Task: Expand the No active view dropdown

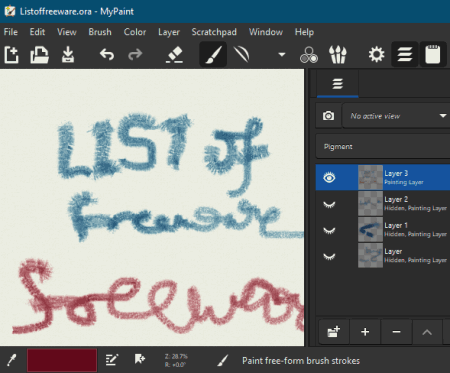Action: 396,116
